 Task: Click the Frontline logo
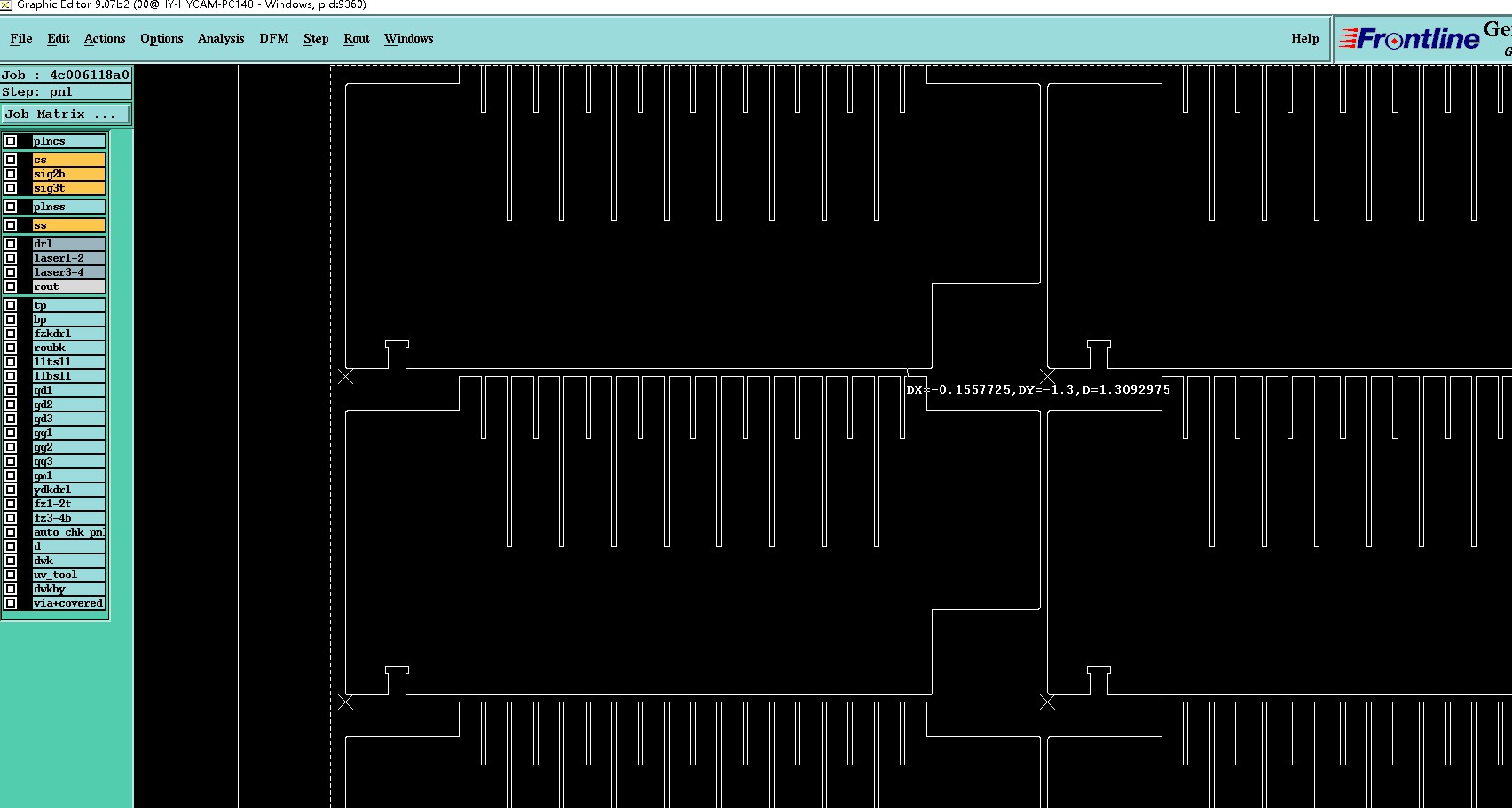point(1410,39)
